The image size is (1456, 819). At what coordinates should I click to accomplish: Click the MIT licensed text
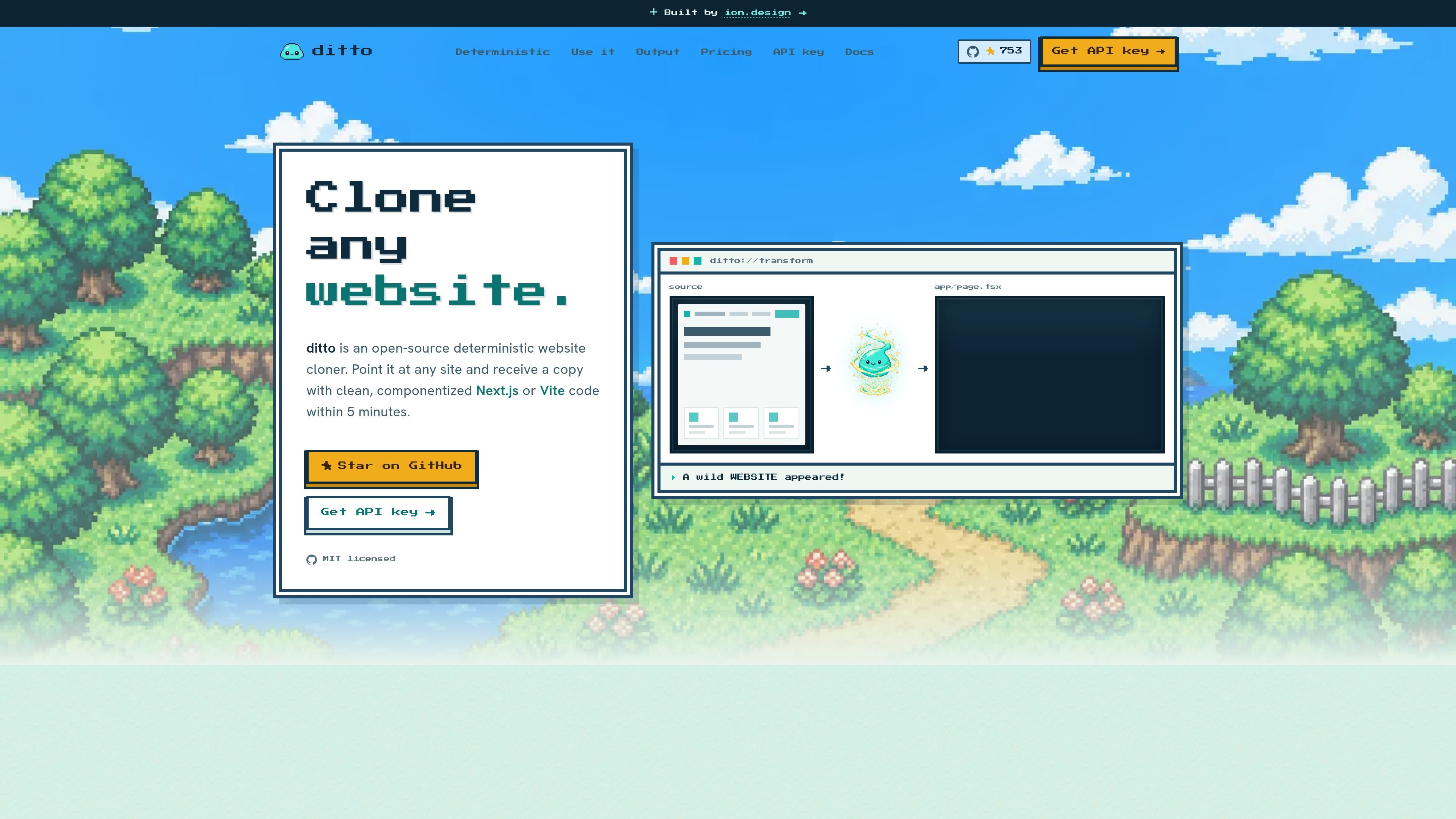pos(359,559)
